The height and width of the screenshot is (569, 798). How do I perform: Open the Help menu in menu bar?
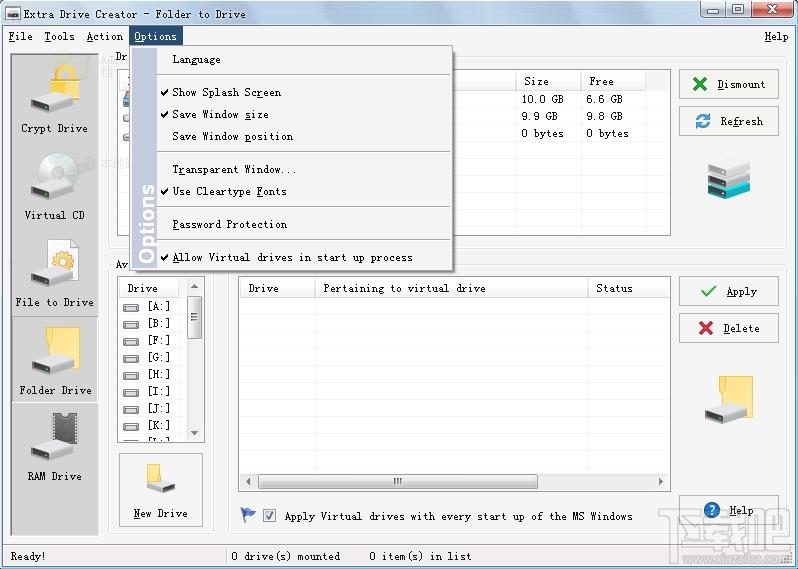point(776,36)
